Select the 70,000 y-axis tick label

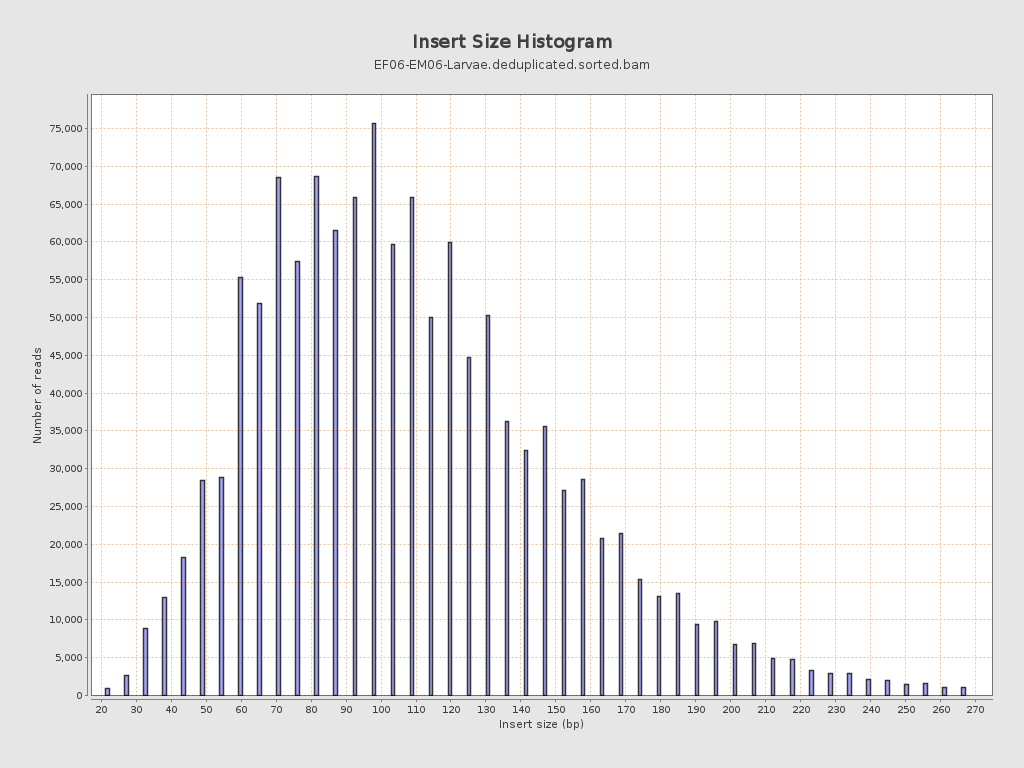point(66,167)
